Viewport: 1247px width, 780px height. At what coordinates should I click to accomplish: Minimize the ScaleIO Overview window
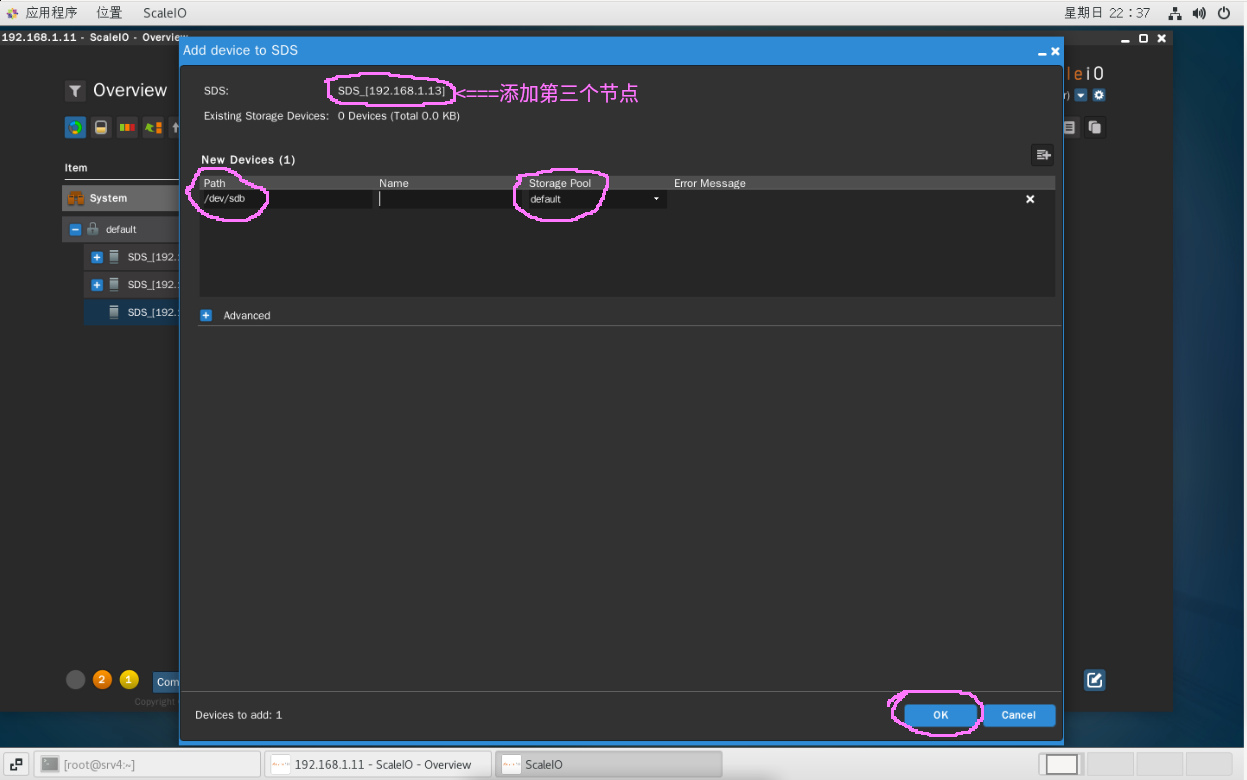(x=1127, y=38)
